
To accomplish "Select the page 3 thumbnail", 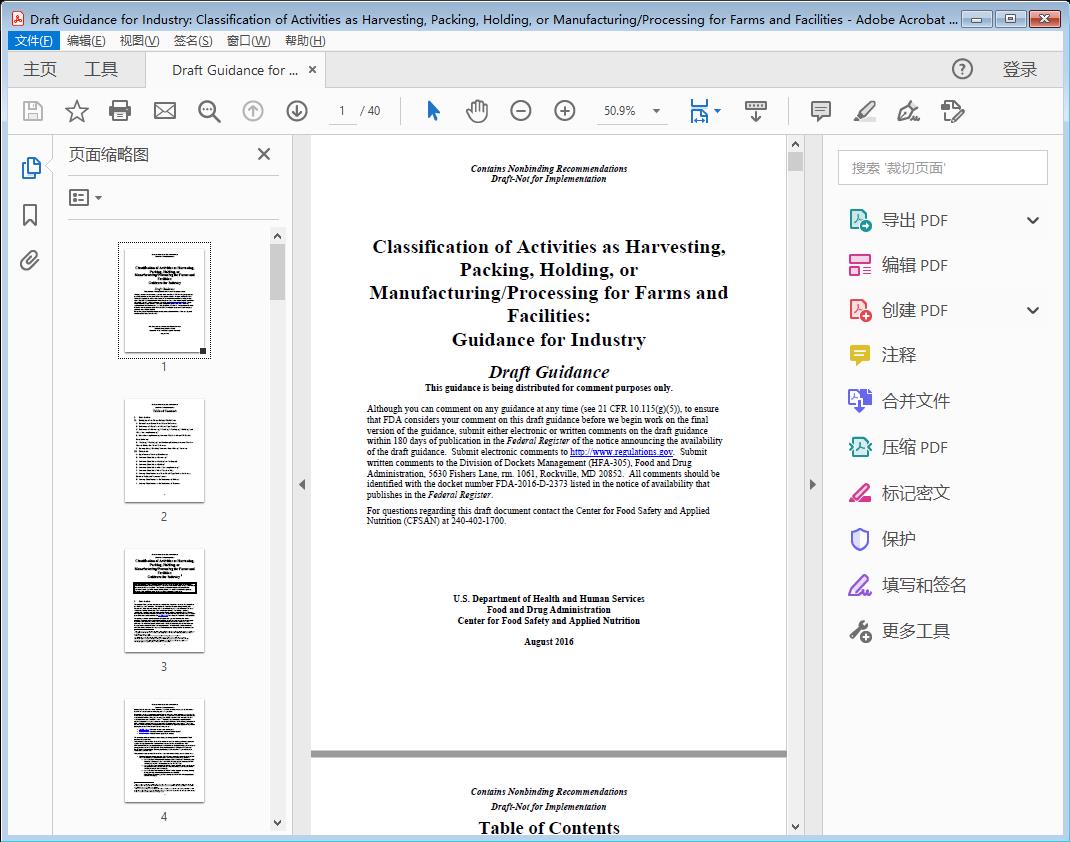I will click(164, 600).
